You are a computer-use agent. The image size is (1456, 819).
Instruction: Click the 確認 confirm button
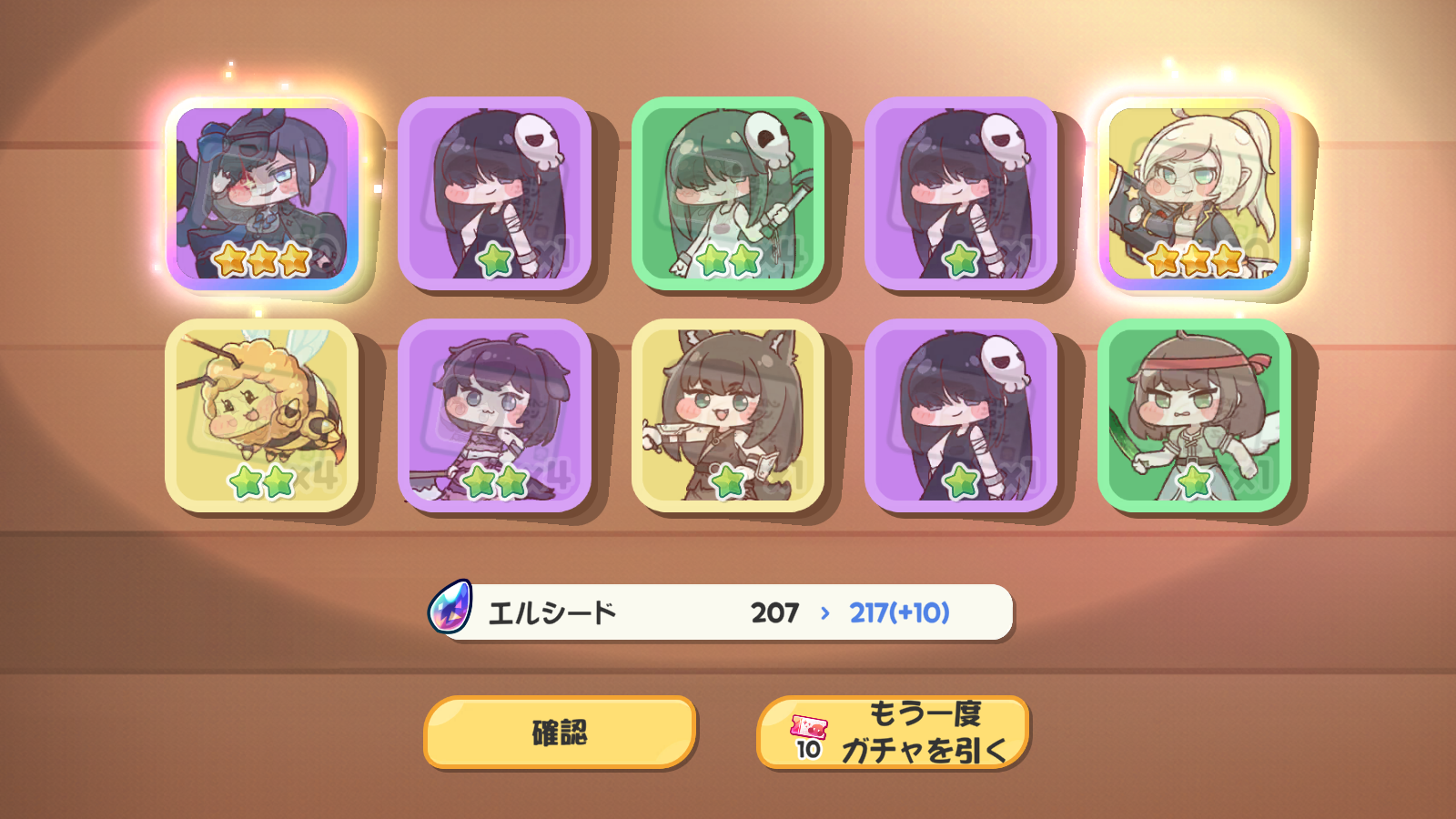[560, 732]
